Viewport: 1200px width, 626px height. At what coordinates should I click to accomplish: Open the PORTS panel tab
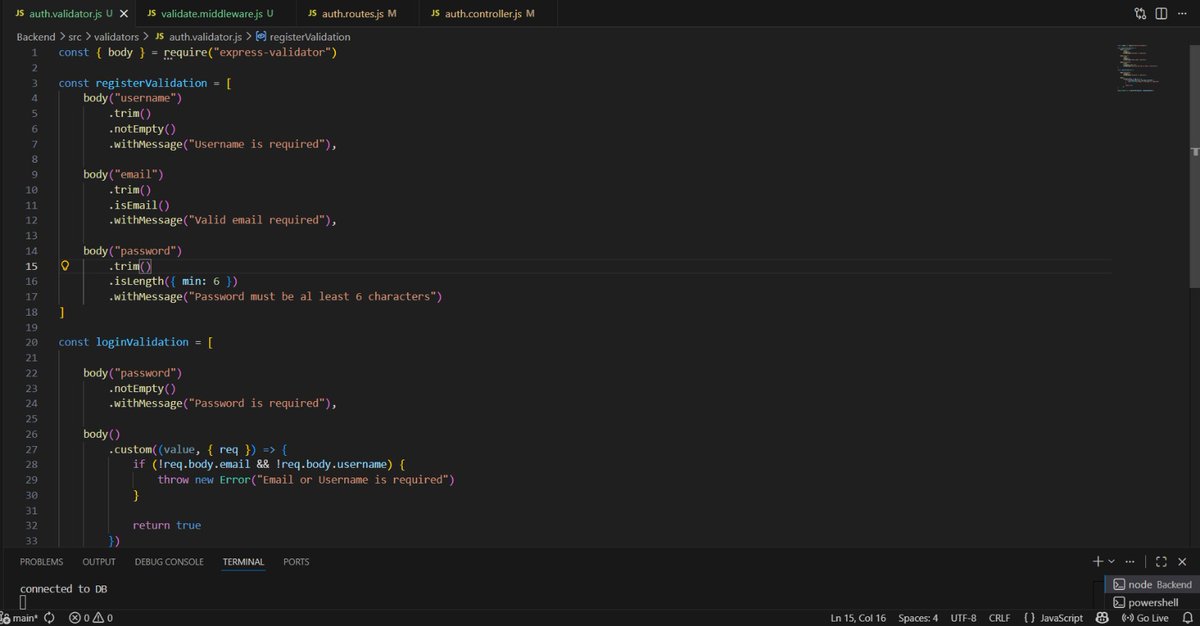click(296, 562)
